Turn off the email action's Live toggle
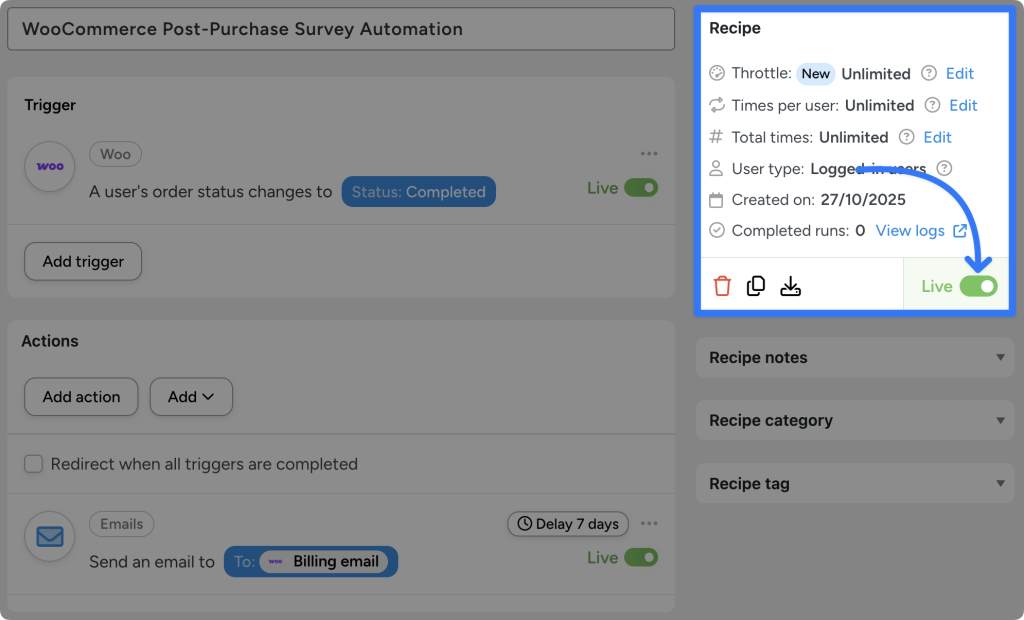The height and width of the screenshot is (620, 1024). tap(644, 557)
